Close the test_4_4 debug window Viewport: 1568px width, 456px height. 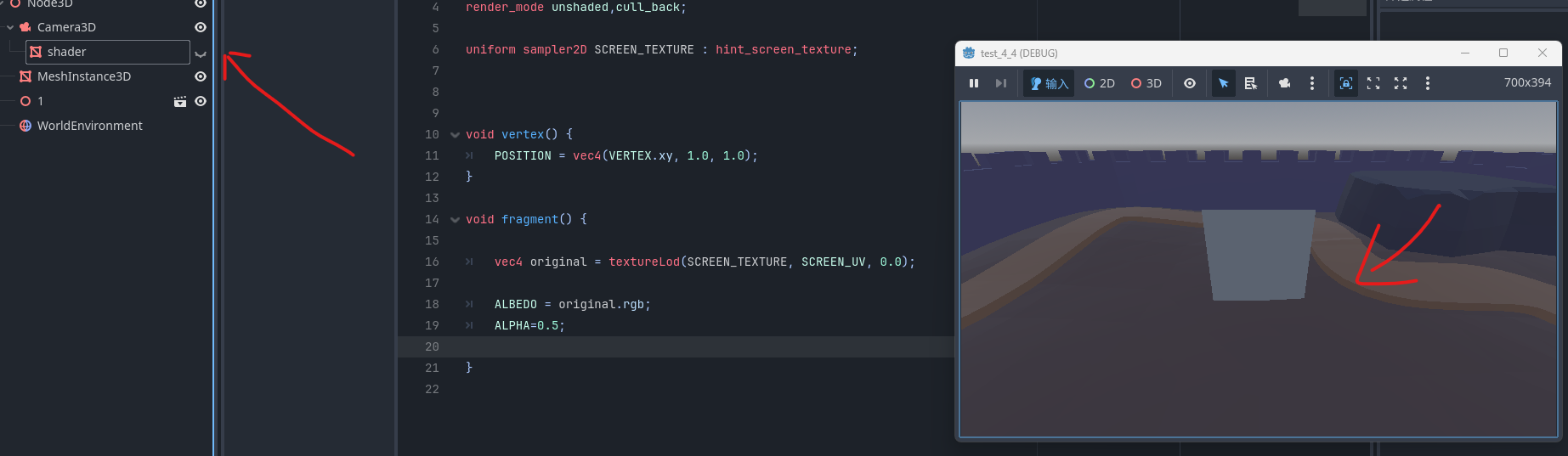1543,53
